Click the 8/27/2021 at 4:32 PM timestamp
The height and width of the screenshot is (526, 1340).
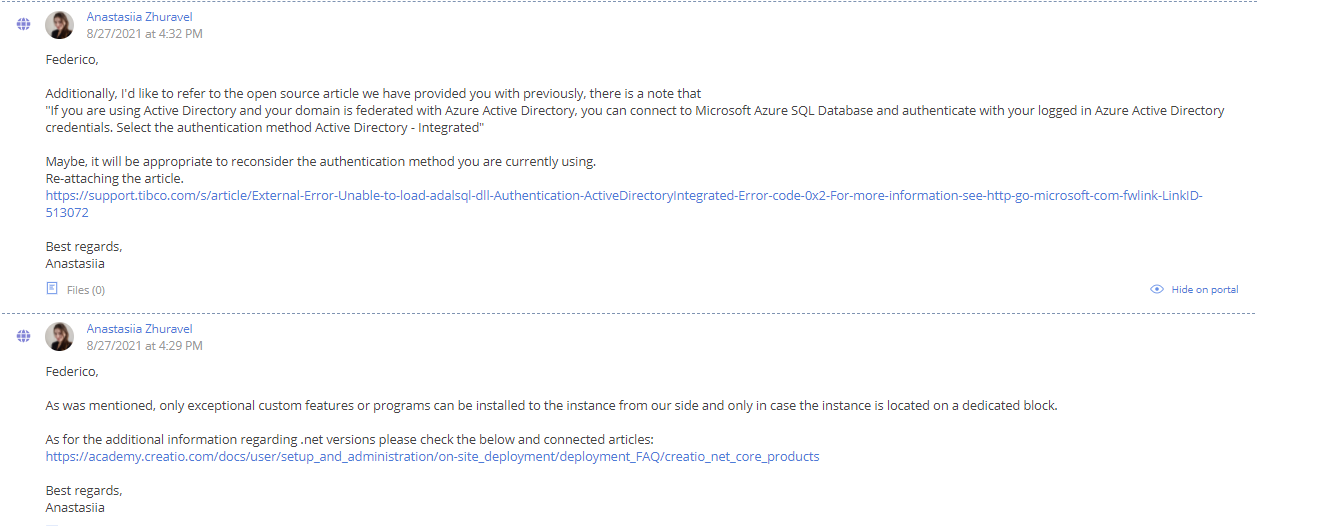144,34
